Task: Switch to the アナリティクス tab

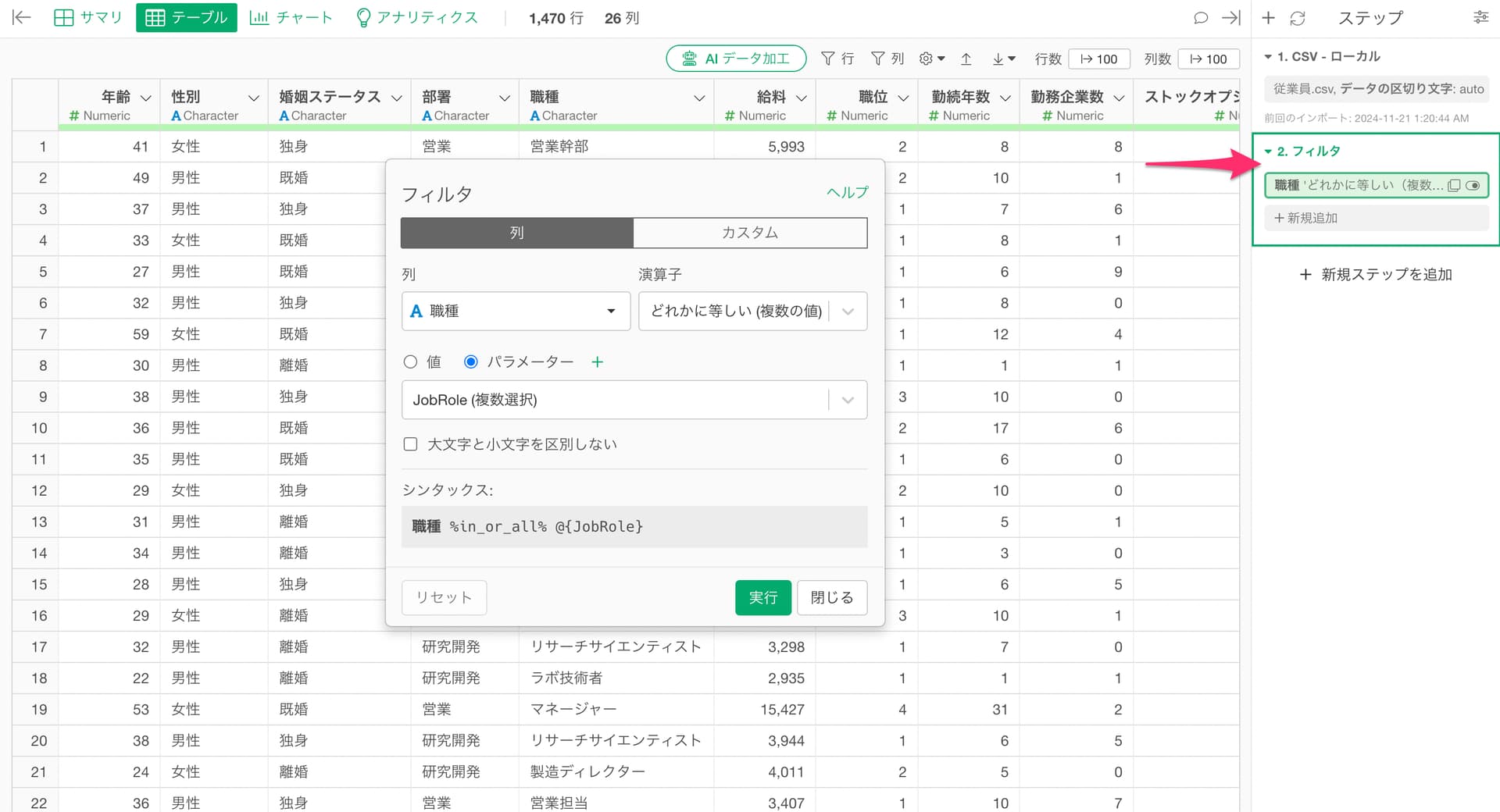Action: [x=416, y=17]
